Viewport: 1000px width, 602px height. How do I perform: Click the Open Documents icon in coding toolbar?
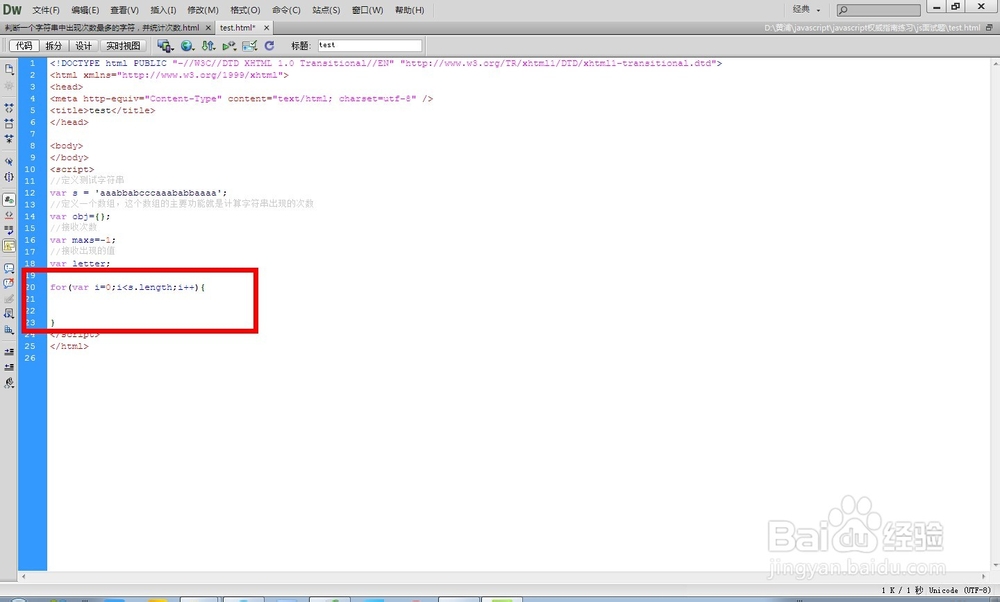pyautogui.click(x=9, y=69)
